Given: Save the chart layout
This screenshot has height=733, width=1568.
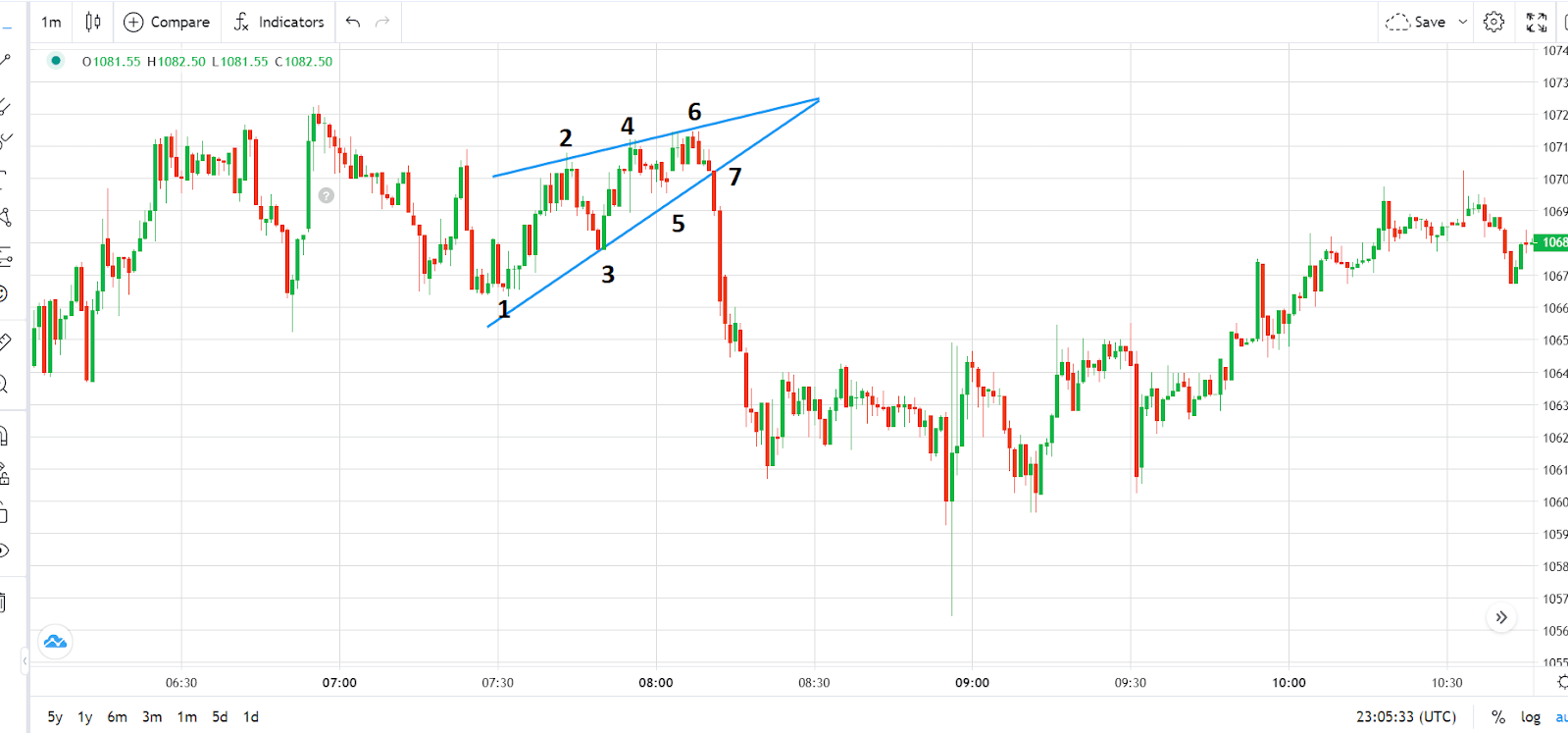Looking at the screenshot, I should click(x=1416, y=22).
